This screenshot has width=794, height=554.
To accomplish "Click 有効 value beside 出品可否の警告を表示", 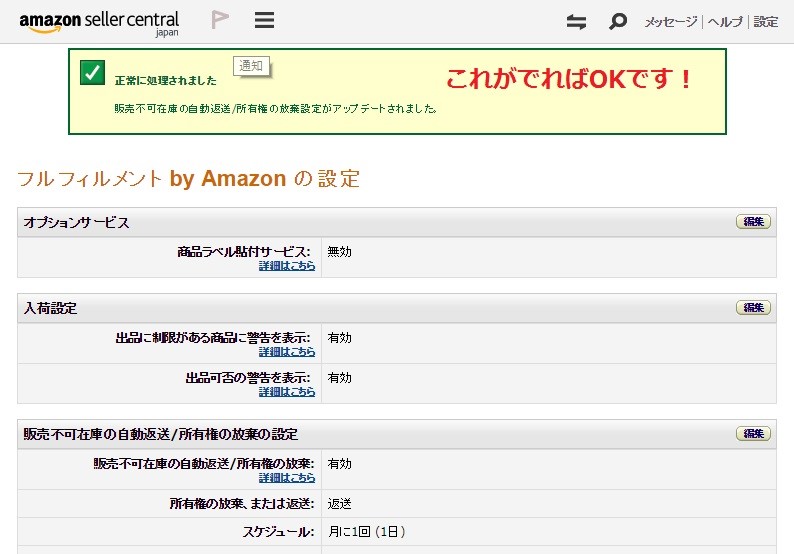I will 339,378.
